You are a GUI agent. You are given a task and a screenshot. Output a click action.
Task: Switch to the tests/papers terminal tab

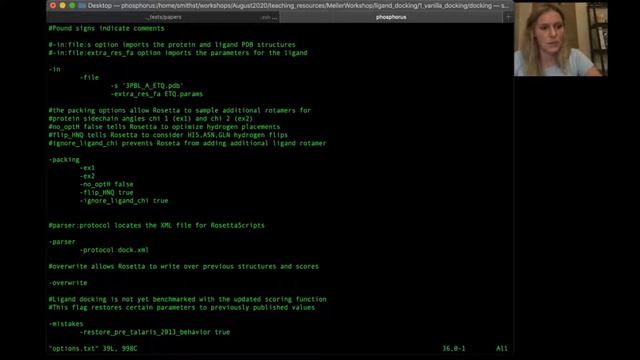coord(163,17)
